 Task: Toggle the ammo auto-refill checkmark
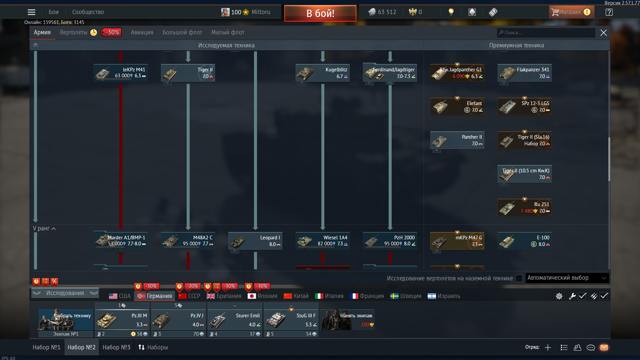click(604, 296)
